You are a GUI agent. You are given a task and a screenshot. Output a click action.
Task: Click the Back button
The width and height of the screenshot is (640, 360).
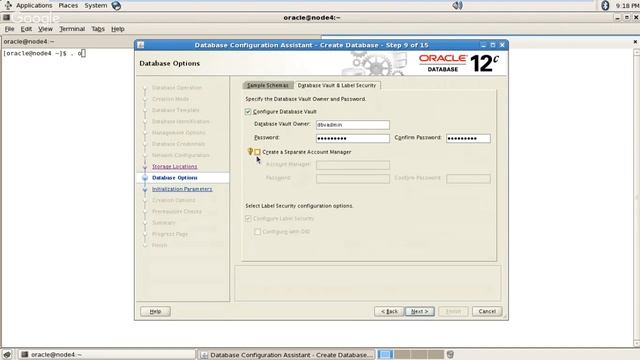389,311
